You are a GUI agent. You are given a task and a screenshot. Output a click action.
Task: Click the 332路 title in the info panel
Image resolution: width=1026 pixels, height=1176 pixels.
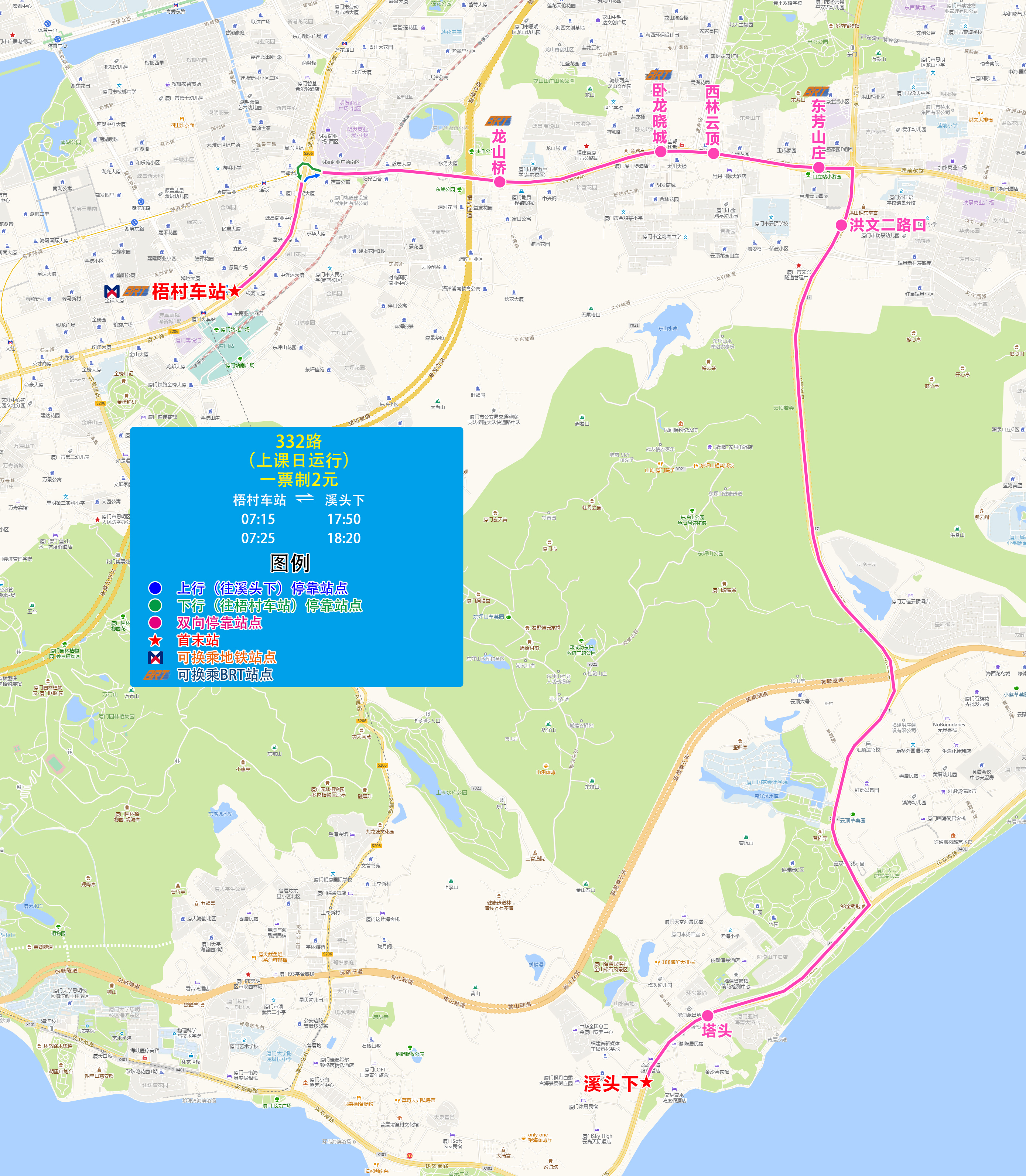(298, 442)
